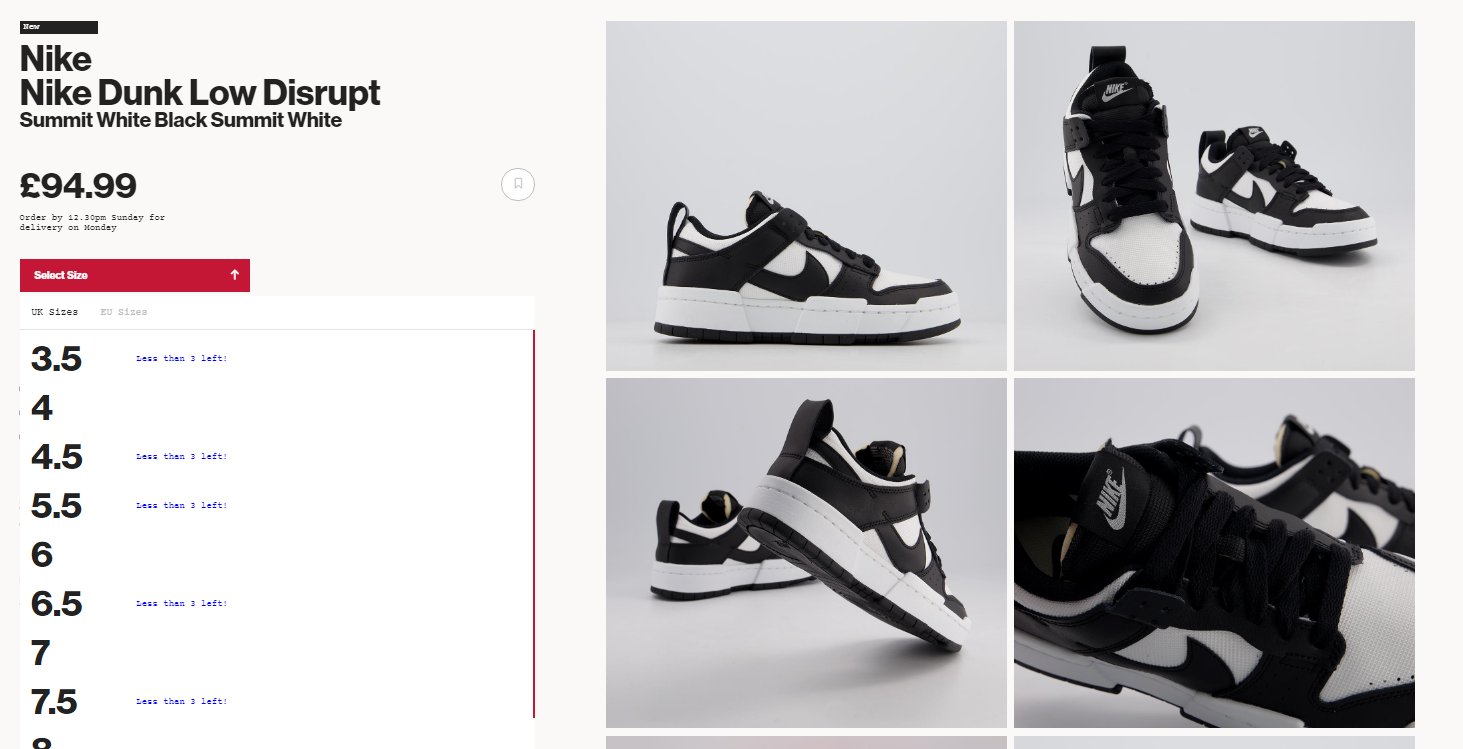Image resolution: width=1463 pixels, height=749 pixels.
Task: Collapse the Select Size dropdown
Action: (135, 275)
